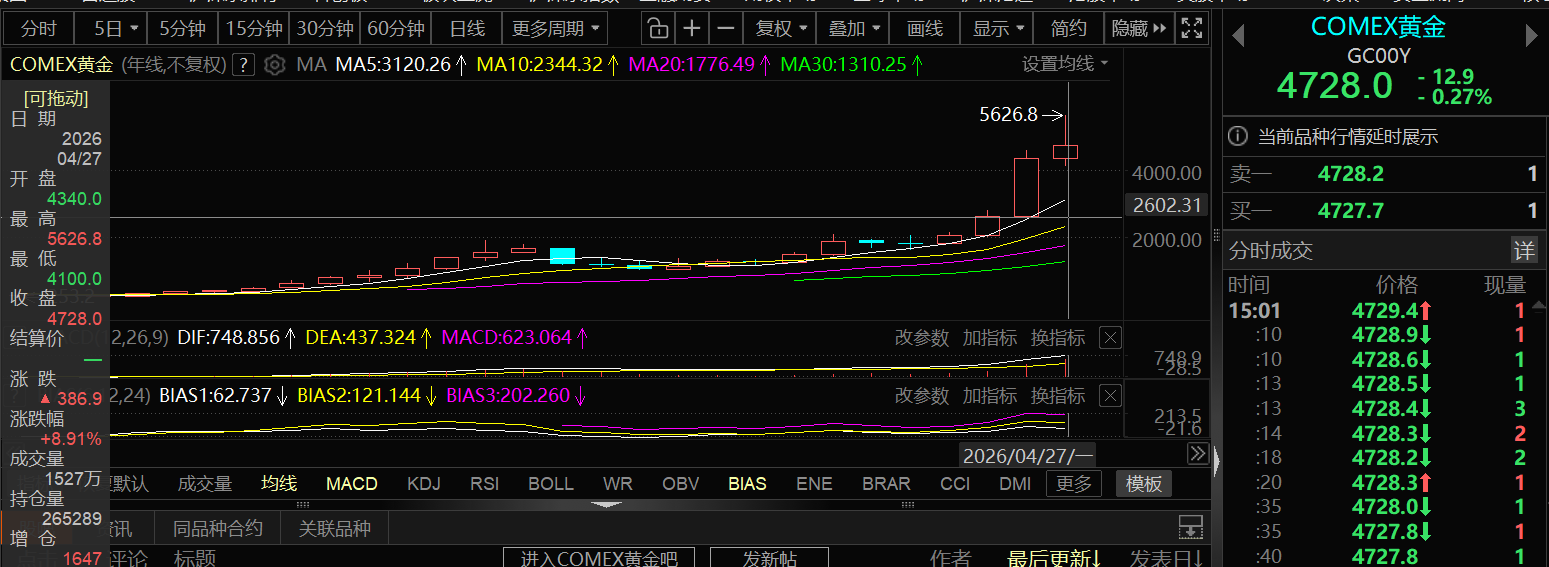
Task: Expand the 更多周期 dropdown
Action: (x=556, y=28)
